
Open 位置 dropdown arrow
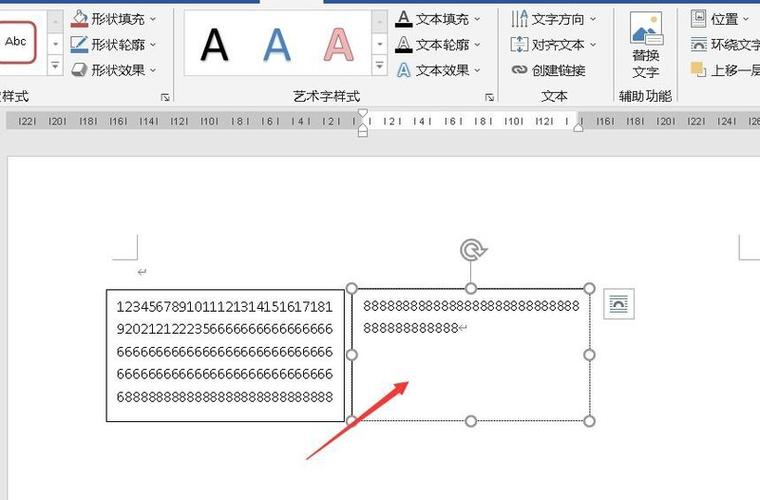click(x=746, y=19)
